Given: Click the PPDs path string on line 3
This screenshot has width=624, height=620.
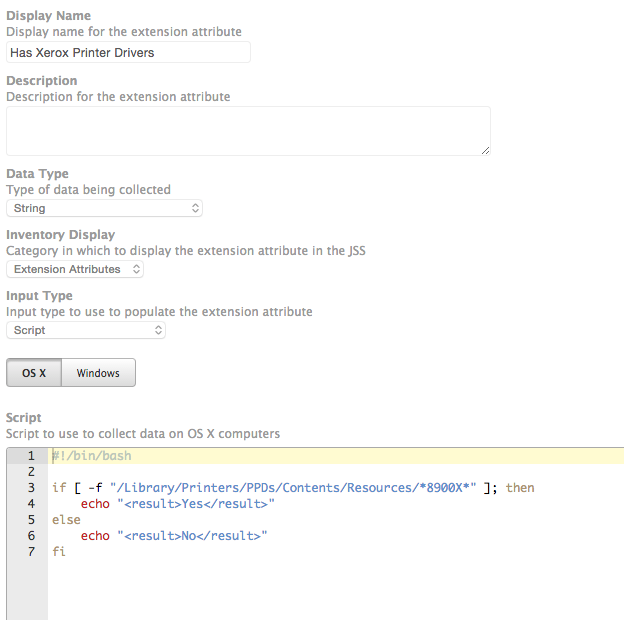Looking at the screenshot, I should [293, 487].
